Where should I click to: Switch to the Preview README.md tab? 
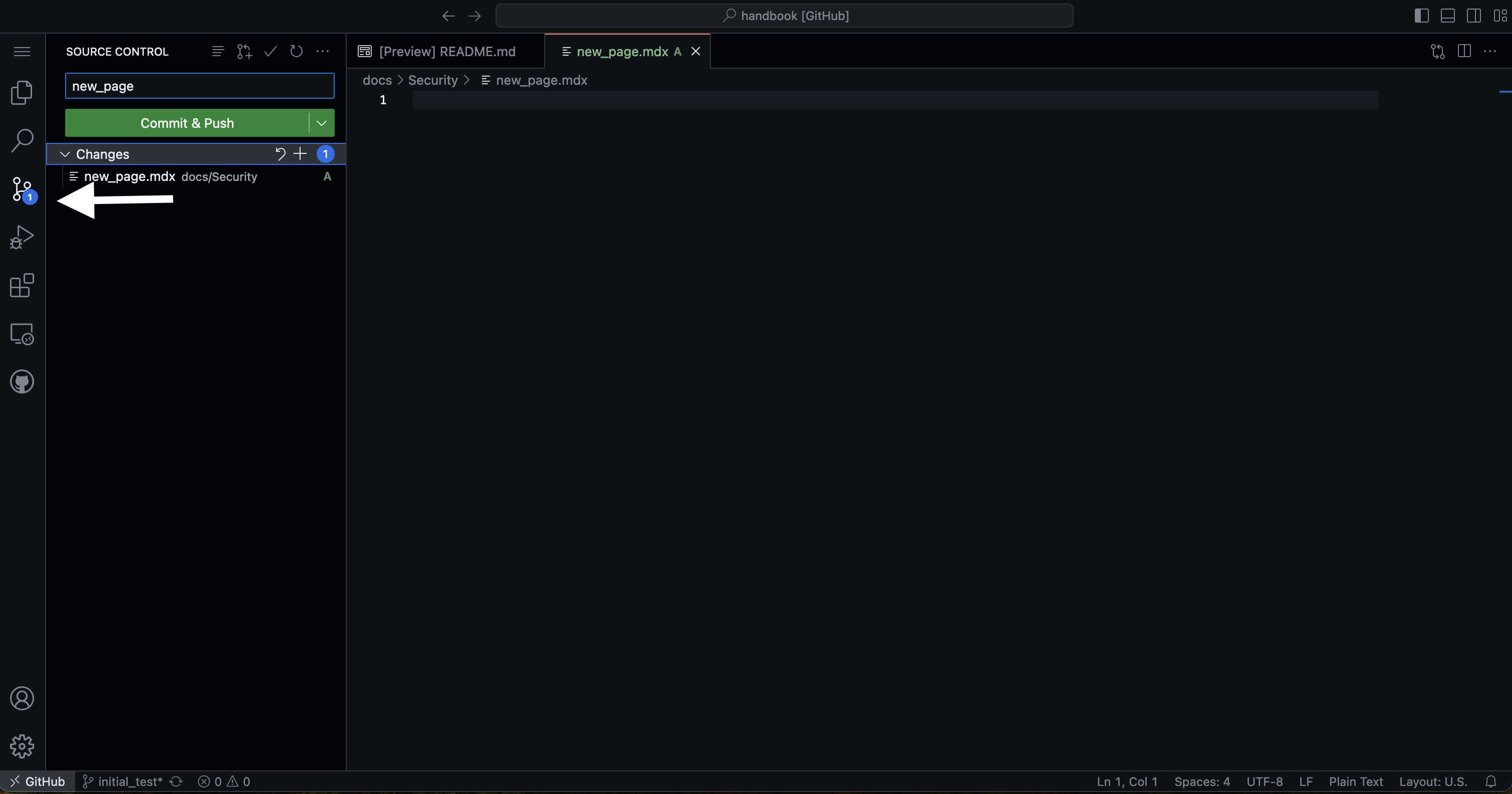[446, 52]
